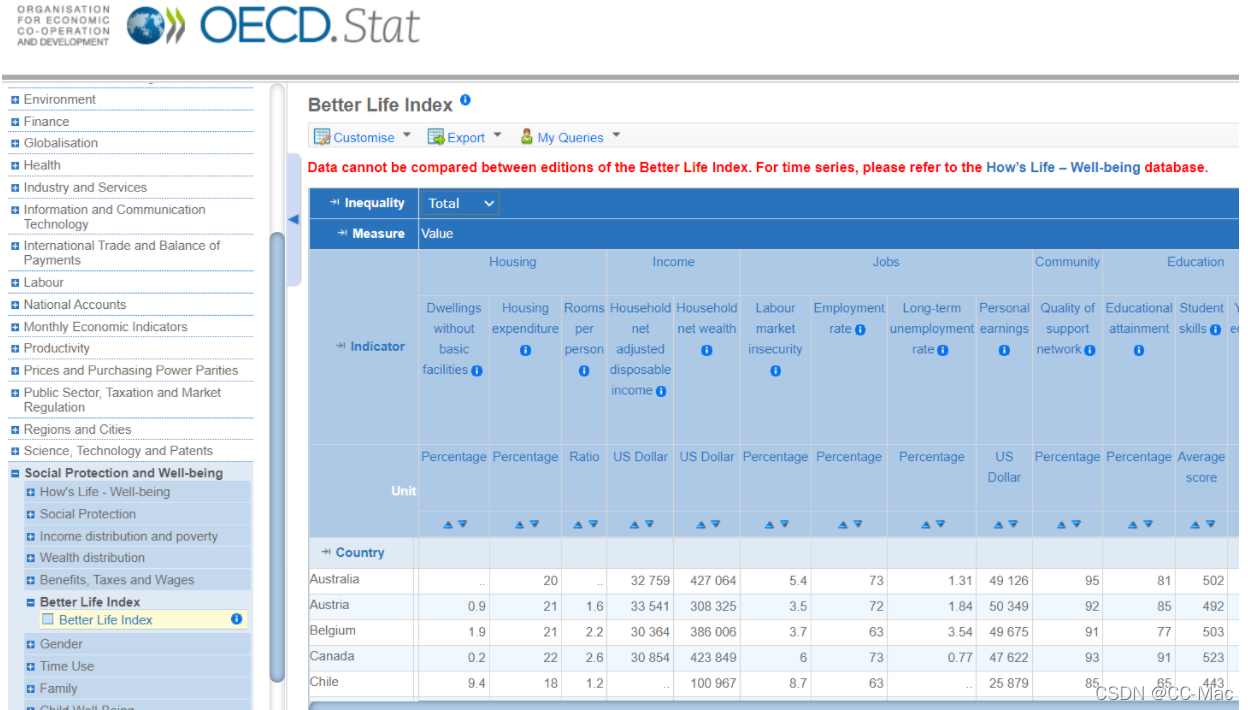
Task: Sort the Housing expenditure column ascending
Action: click(x=519, y=523)
